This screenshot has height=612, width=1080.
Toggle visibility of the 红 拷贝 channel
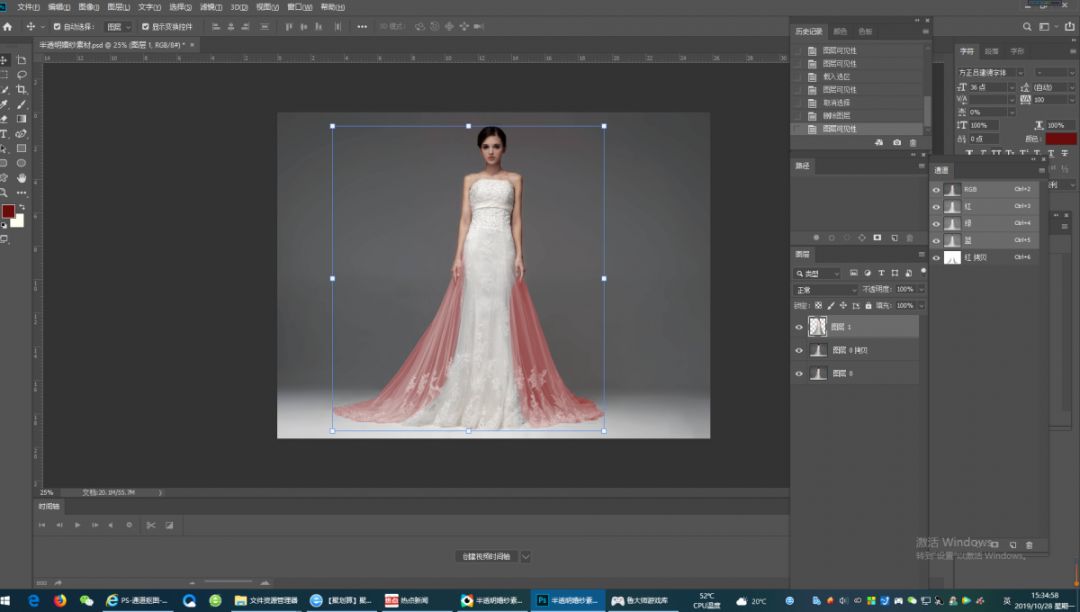[x=936, y=258]
